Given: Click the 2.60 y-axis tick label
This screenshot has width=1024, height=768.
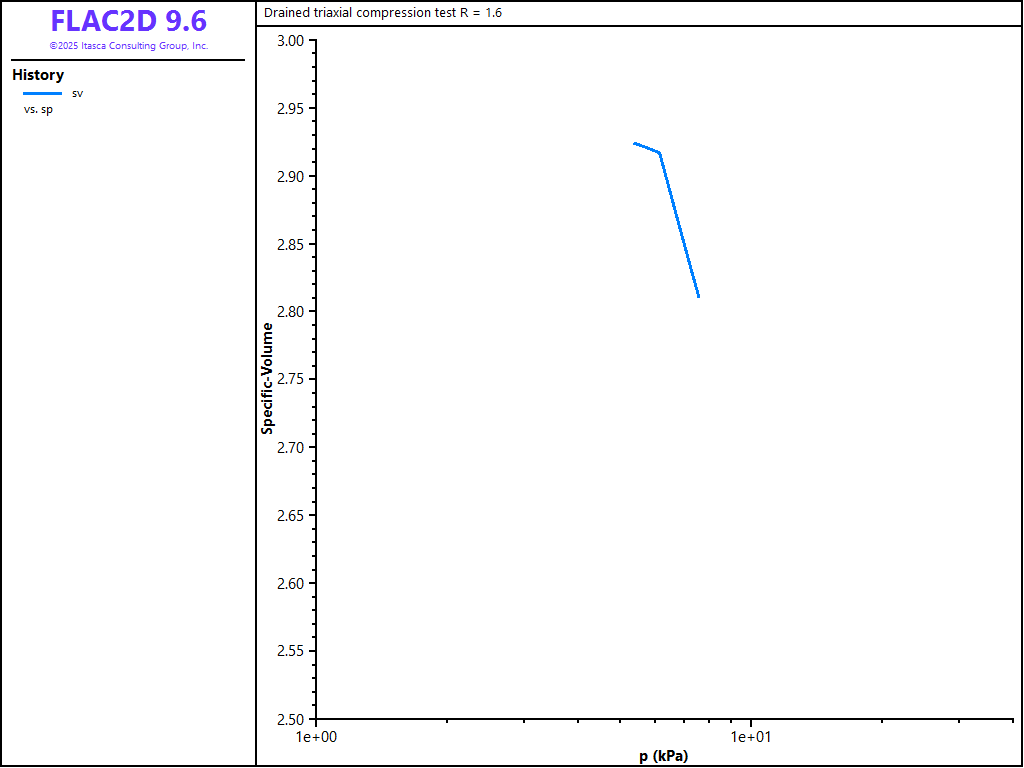Looking at the screenshot, I should (290, 583).
